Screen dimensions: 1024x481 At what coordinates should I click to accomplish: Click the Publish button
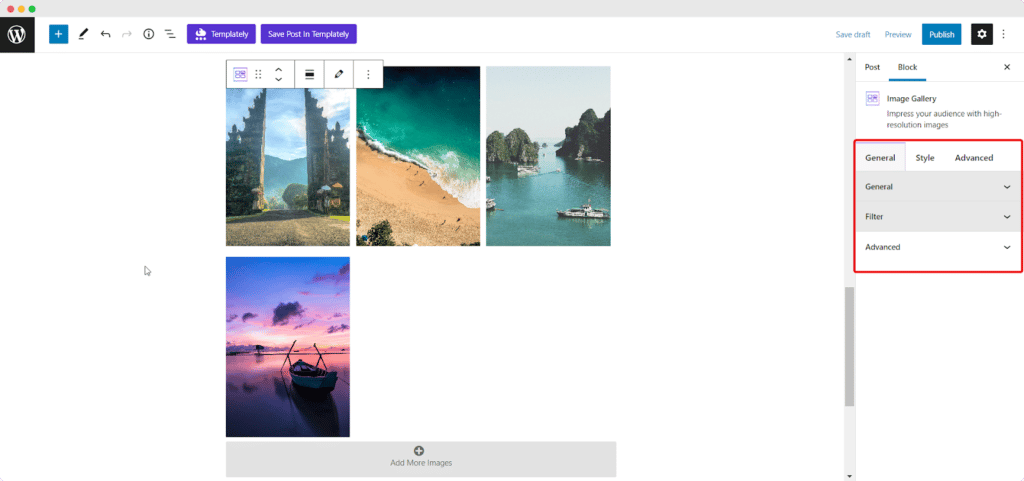[x=941, y=34]
